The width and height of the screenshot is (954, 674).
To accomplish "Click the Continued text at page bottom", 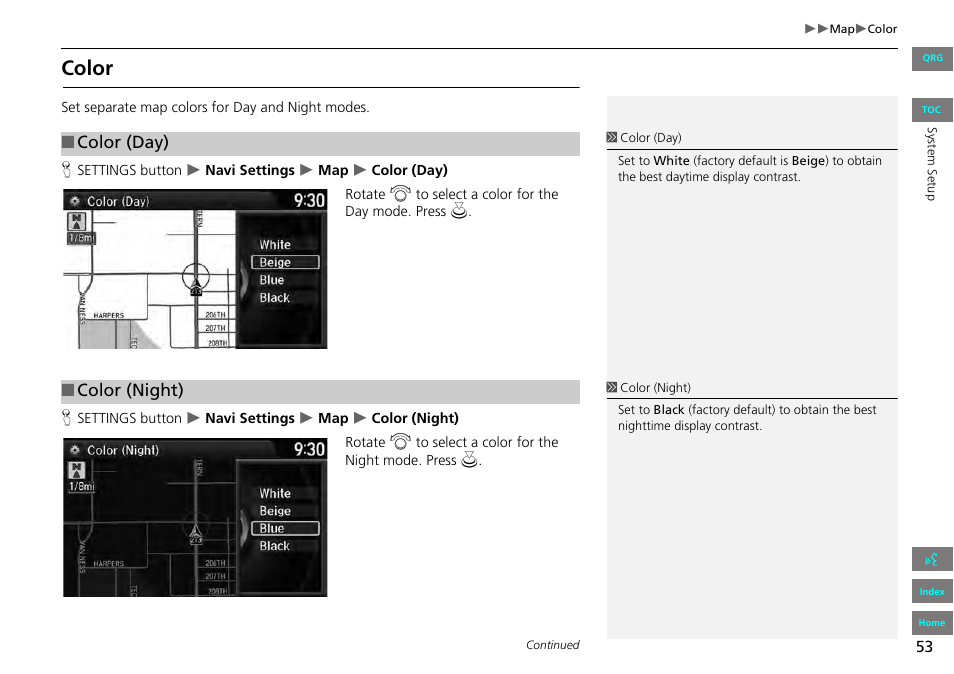I will 552,645.
